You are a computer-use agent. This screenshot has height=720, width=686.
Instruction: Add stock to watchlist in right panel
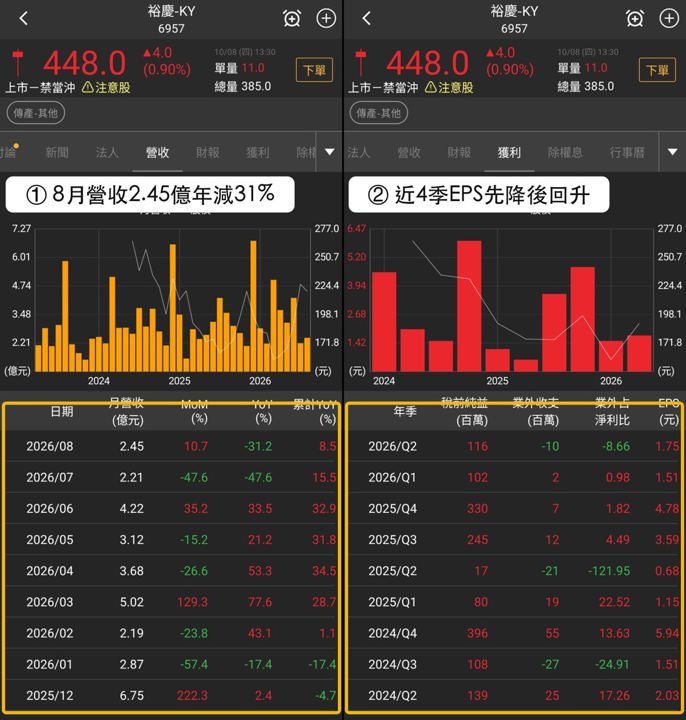669,18
